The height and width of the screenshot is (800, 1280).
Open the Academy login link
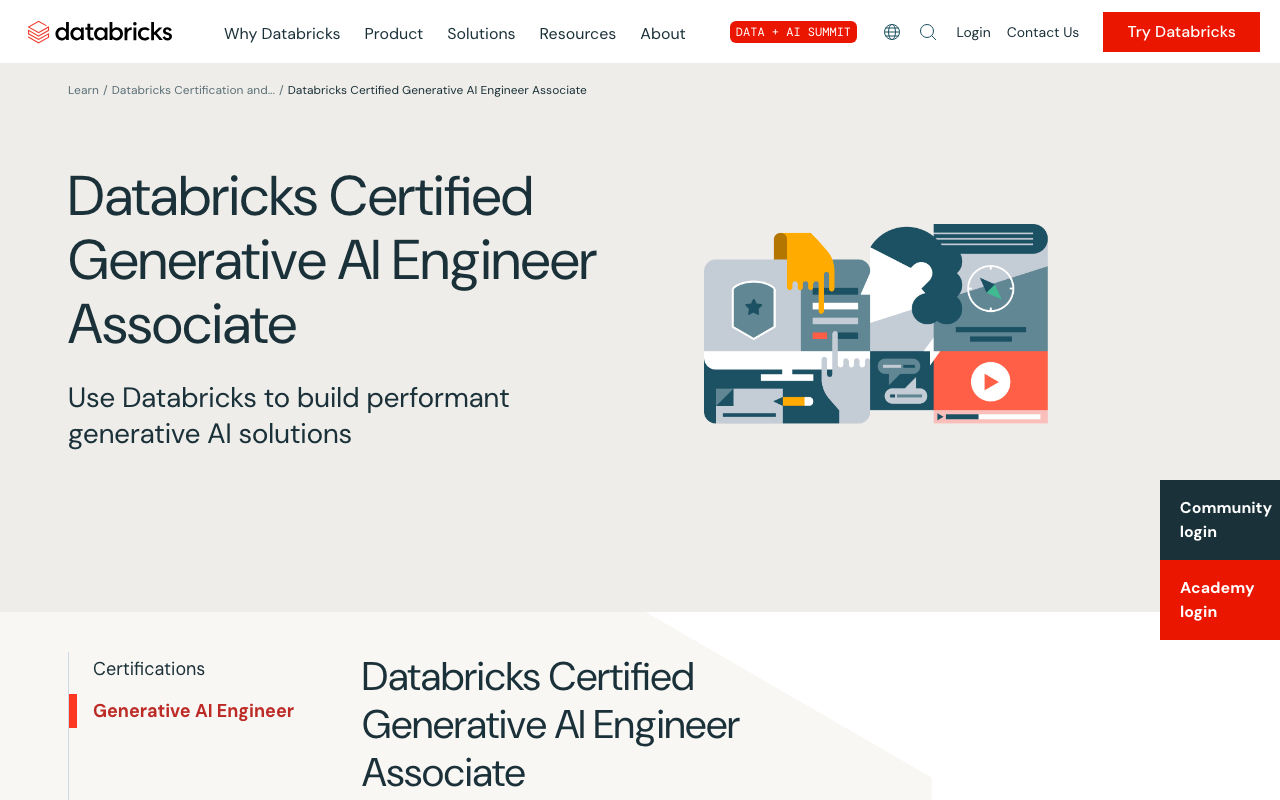click(1215, 597)
